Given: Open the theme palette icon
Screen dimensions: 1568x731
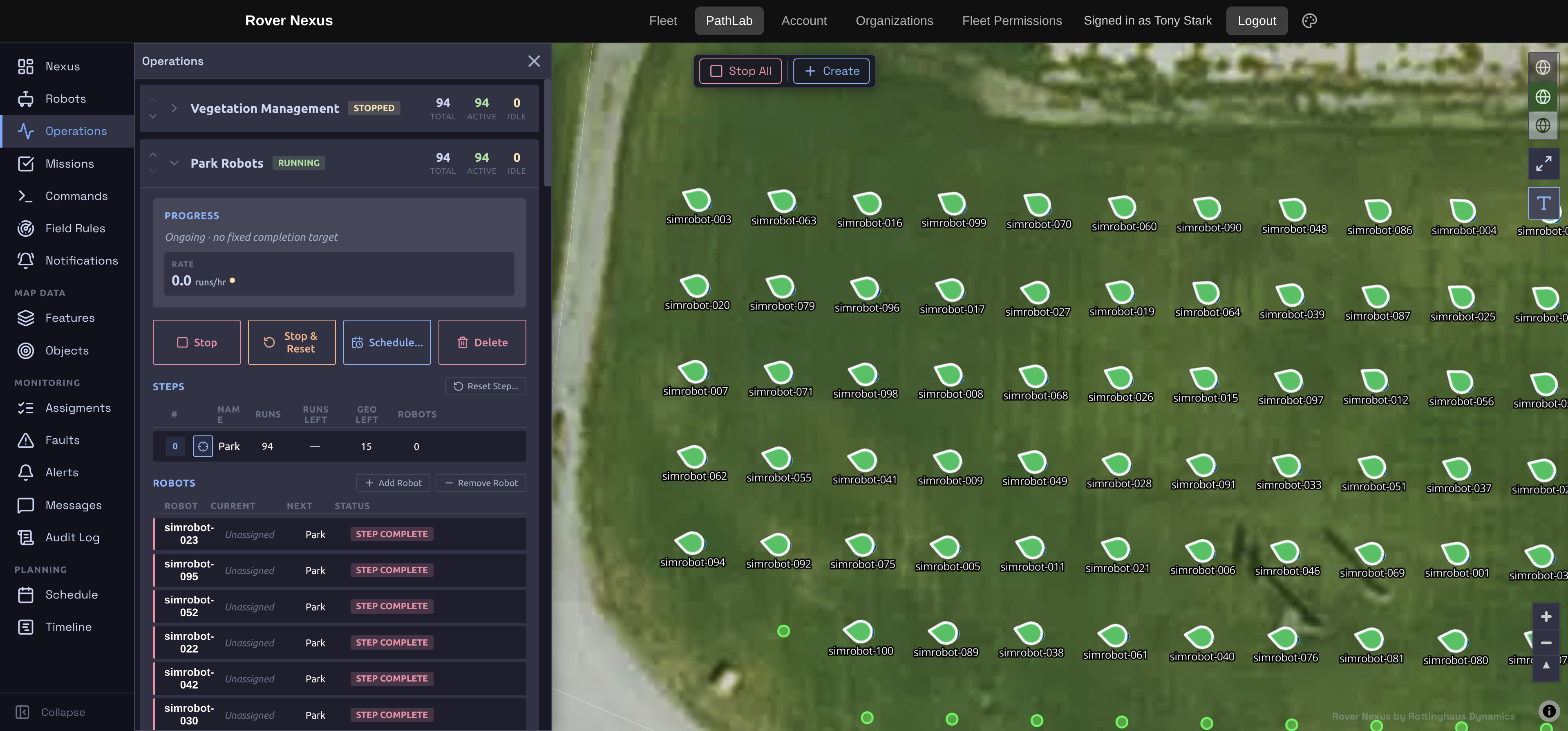Looking at the screenshot, I should click(1309, 21).
